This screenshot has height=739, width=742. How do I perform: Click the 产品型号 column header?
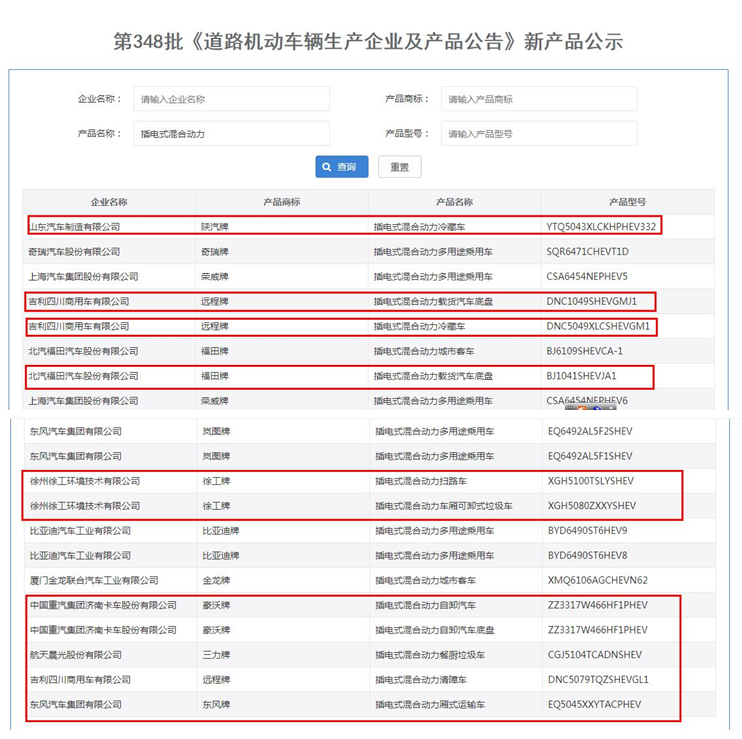(627, 202)
